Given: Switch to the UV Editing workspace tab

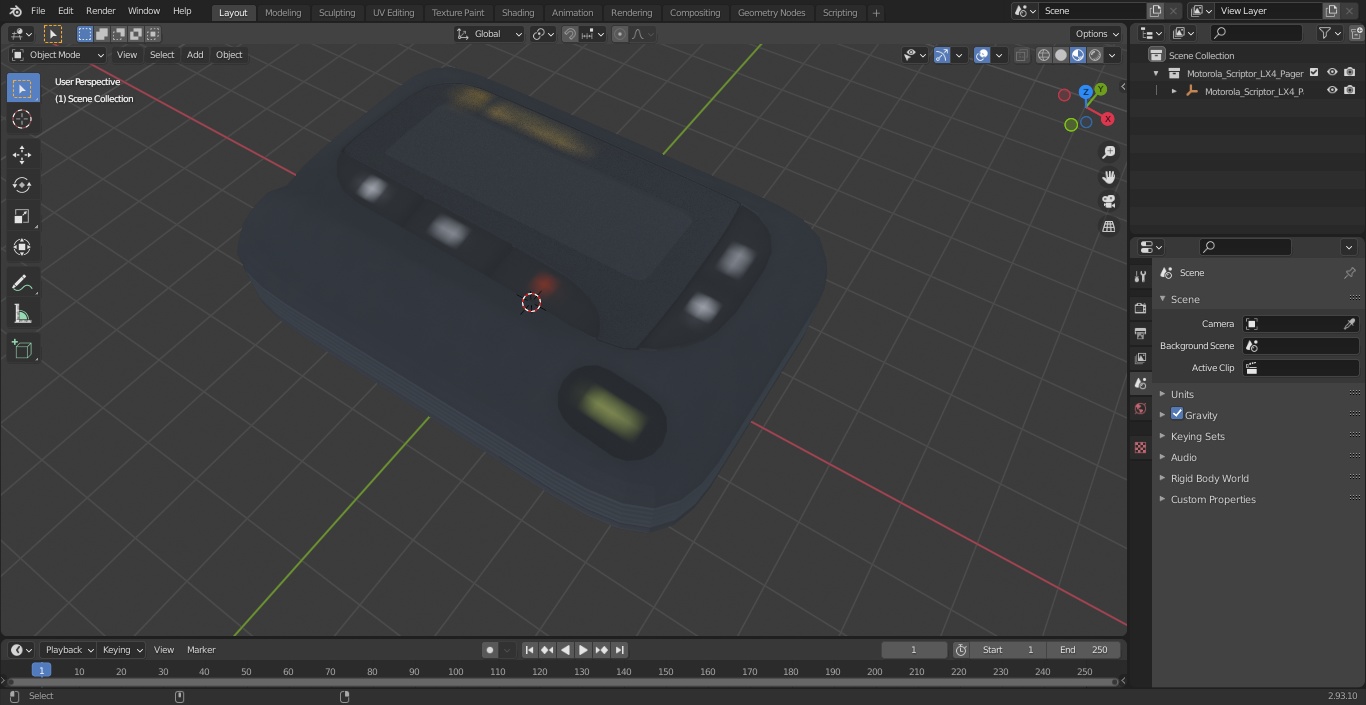Looking at the screenshot, I should point(393,13).
